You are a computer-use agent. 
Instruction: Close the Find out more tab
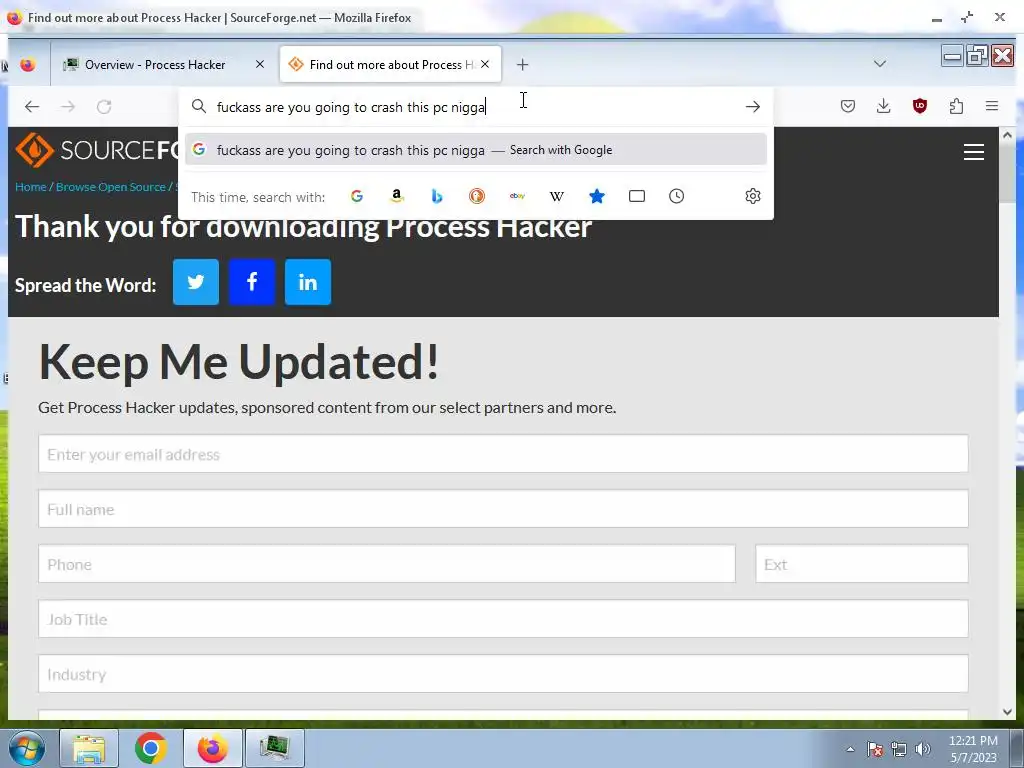pyautogui.click(x=485, y=64)
